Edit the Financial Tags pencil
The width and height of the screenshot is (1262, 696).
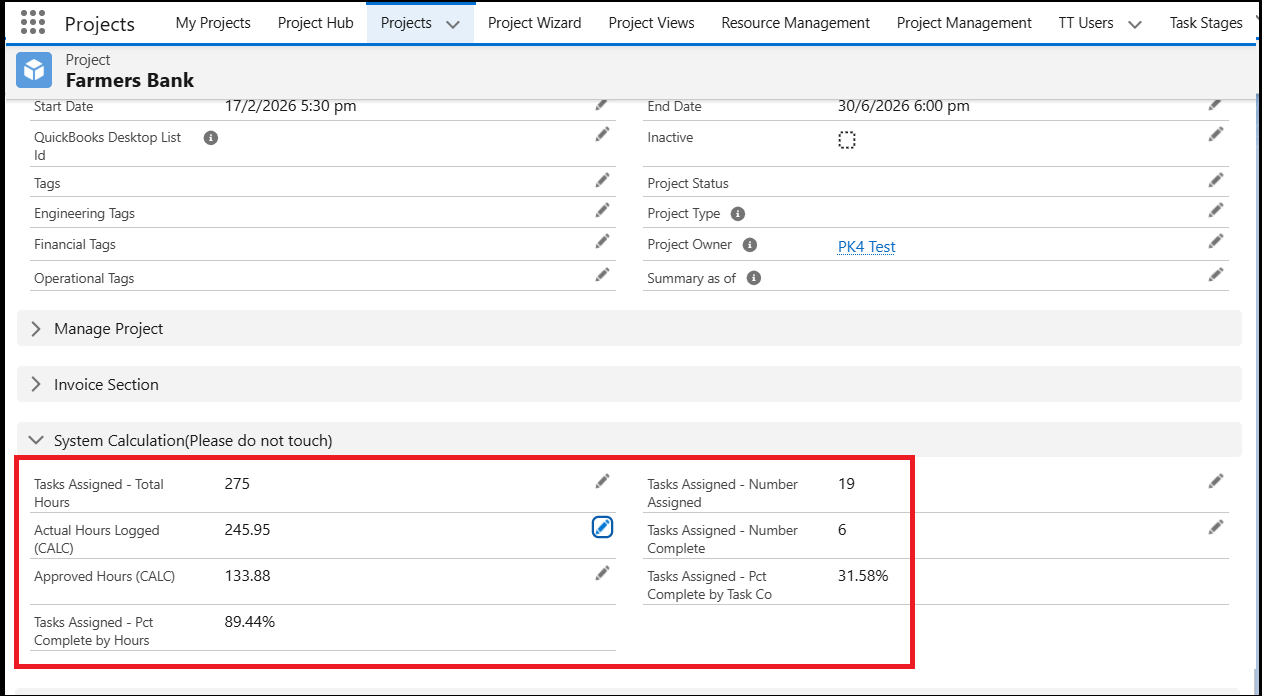(x=602, y=241)
